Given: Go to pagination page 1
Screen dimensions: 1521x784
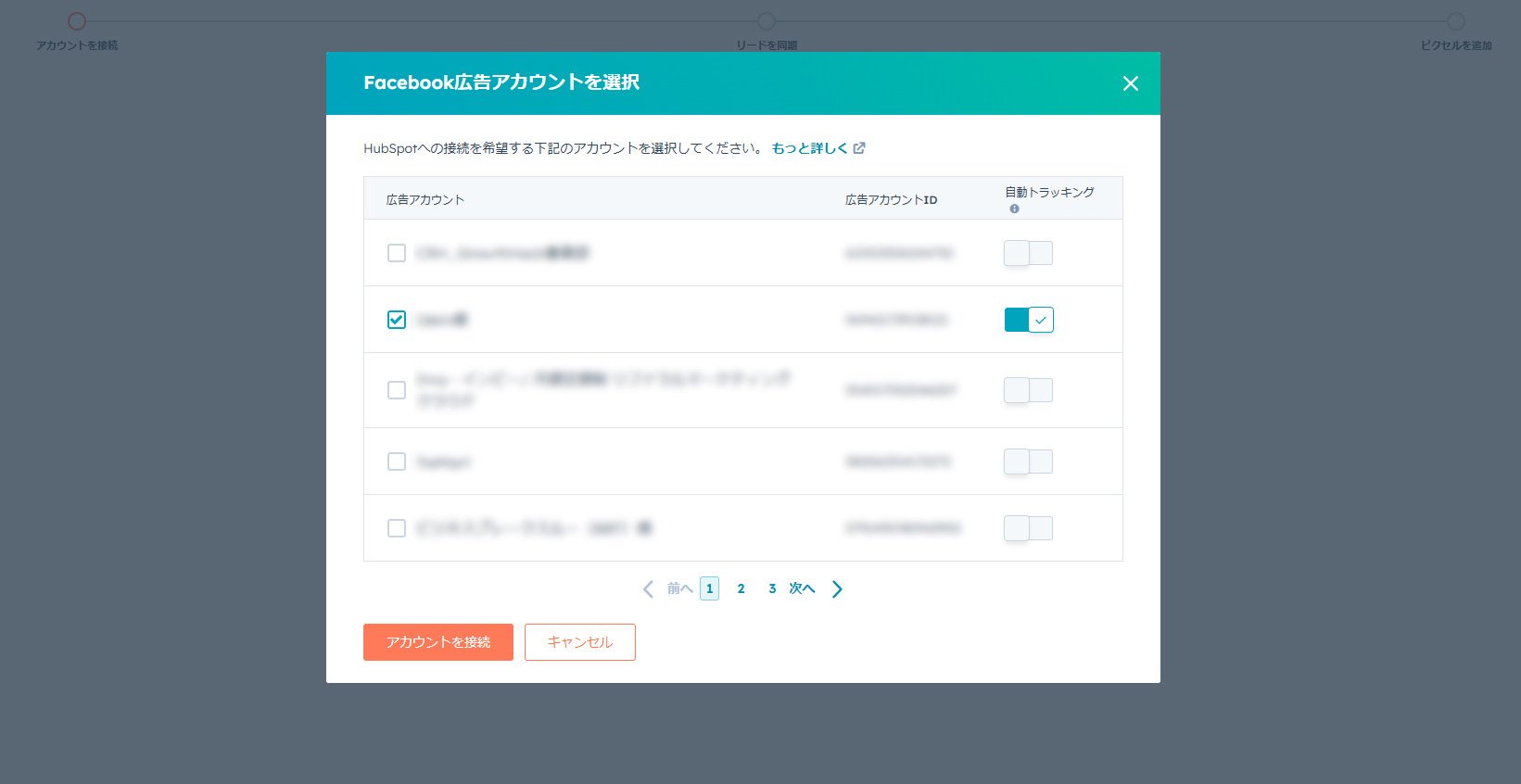Looking at the screenshot, I should (x=710, y=588).
